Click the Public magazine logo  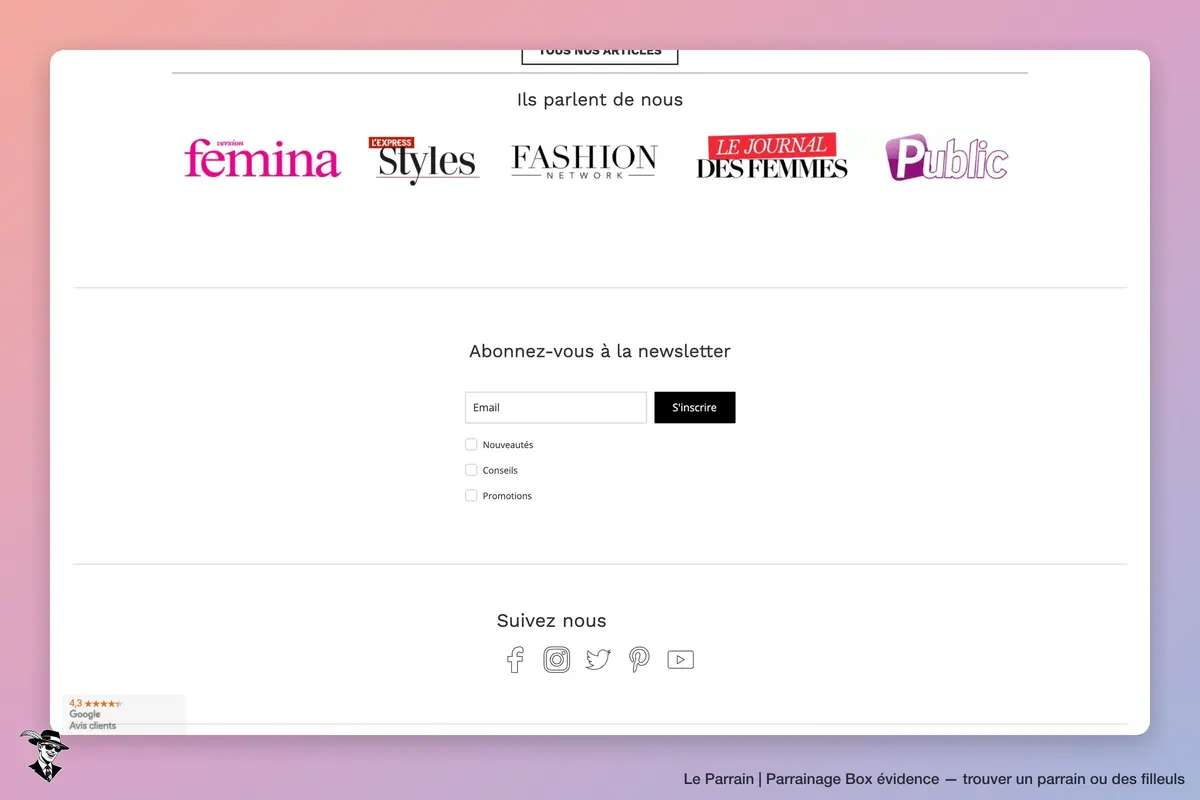[x=947, y=158]
